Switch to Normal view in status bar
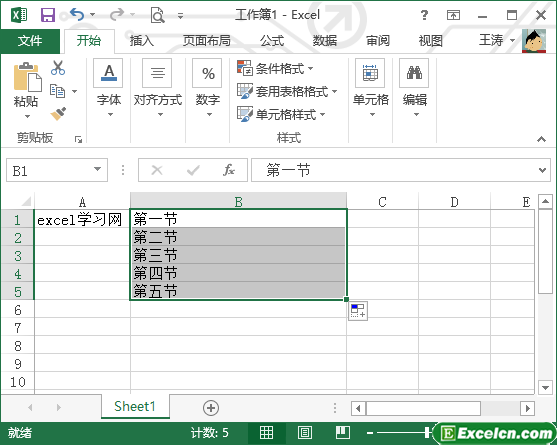Image resolution: width=557 pixels, height=445 pixels. (x=266, y=433)
